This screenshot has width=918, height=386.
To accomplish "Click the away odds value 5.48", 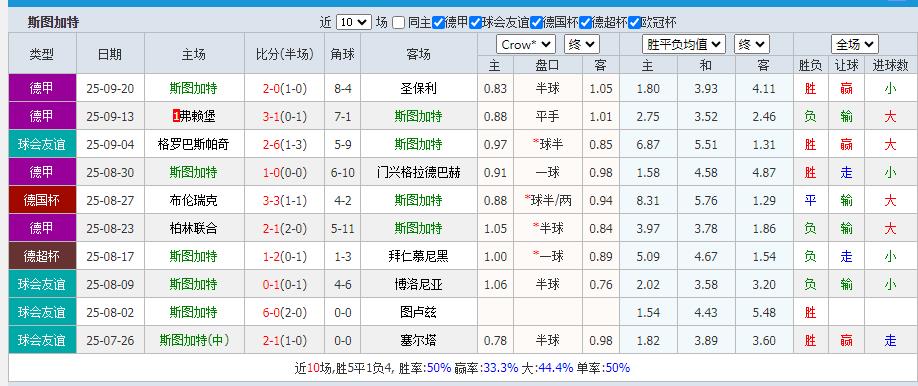I will tap(764, 313).
